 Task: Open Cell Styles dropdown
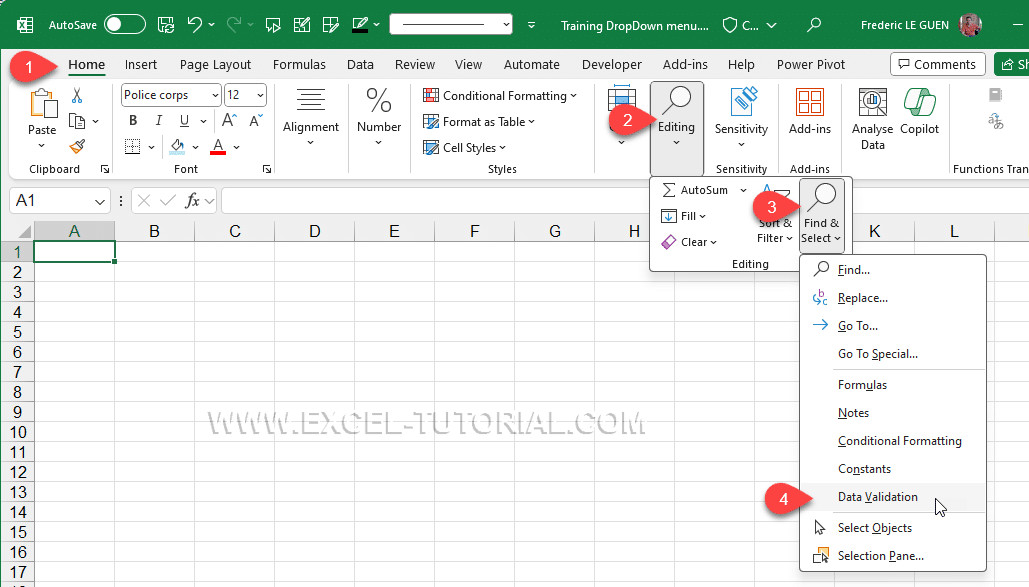click(x=465, y=148)
